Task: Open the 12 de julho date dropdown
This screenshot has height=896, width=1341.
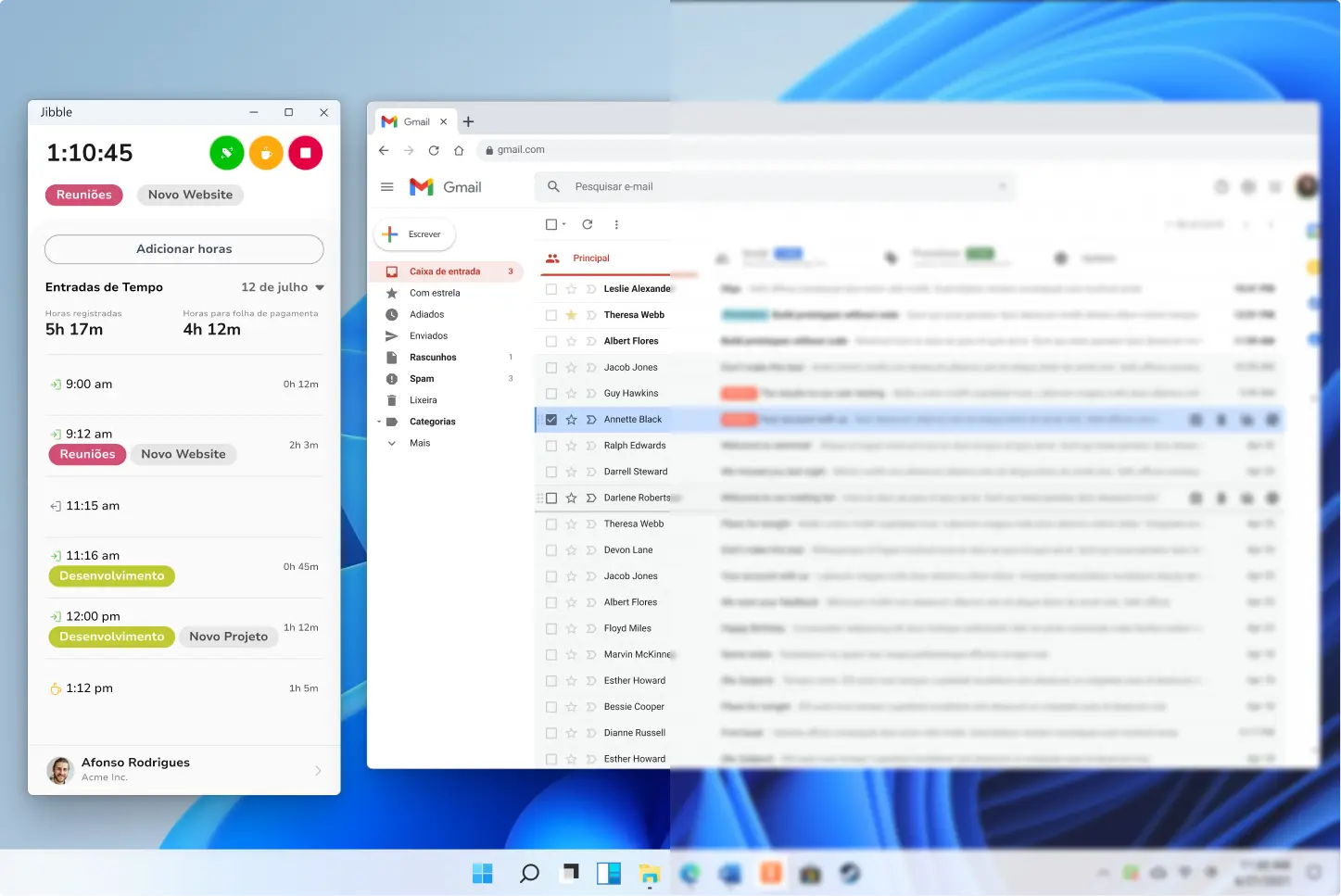Action: pos(283,287)
